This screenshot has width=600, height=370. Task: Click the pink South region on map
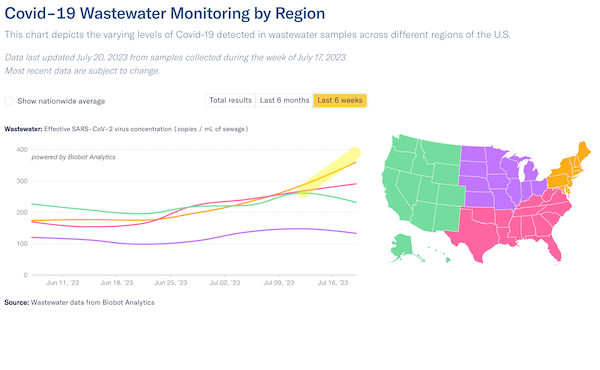click(513, 226)
